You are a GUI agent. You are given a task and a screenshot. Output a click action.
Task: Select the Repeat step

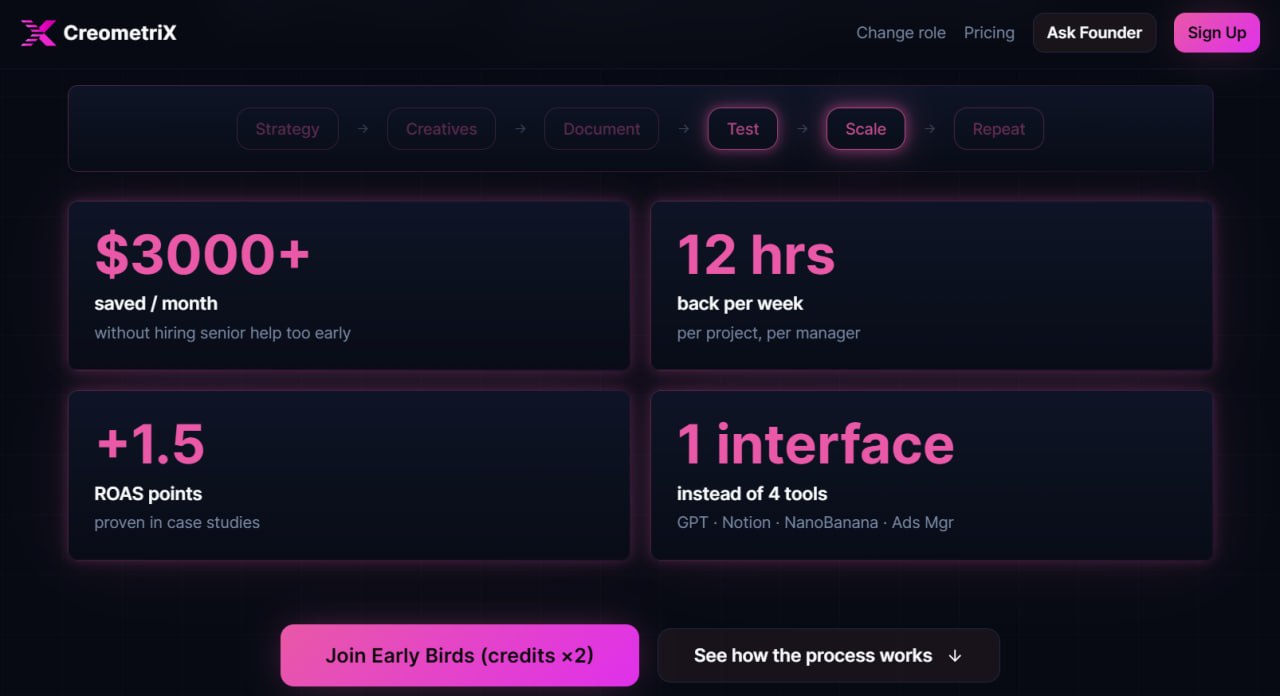(x=998, y=129)
